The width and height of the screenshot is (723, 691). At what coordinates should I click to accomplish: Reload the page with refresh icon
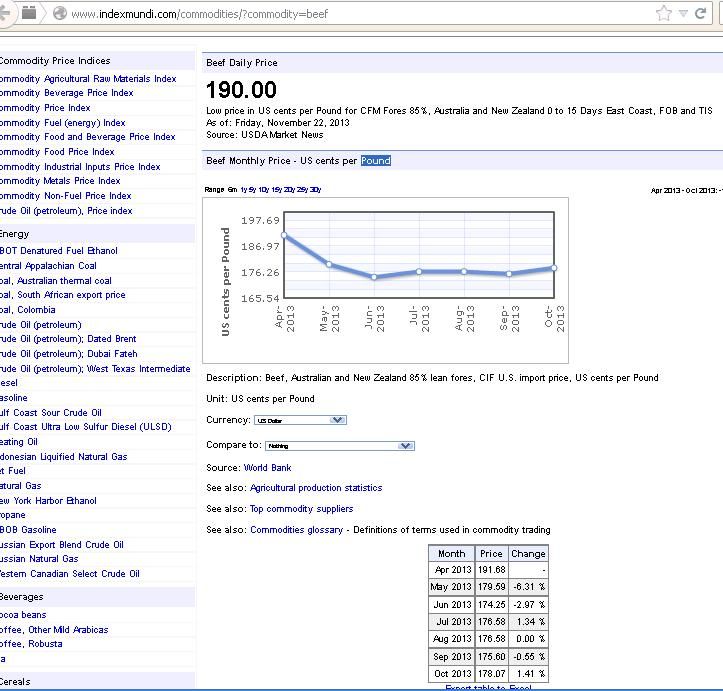[x=700, y=13]
